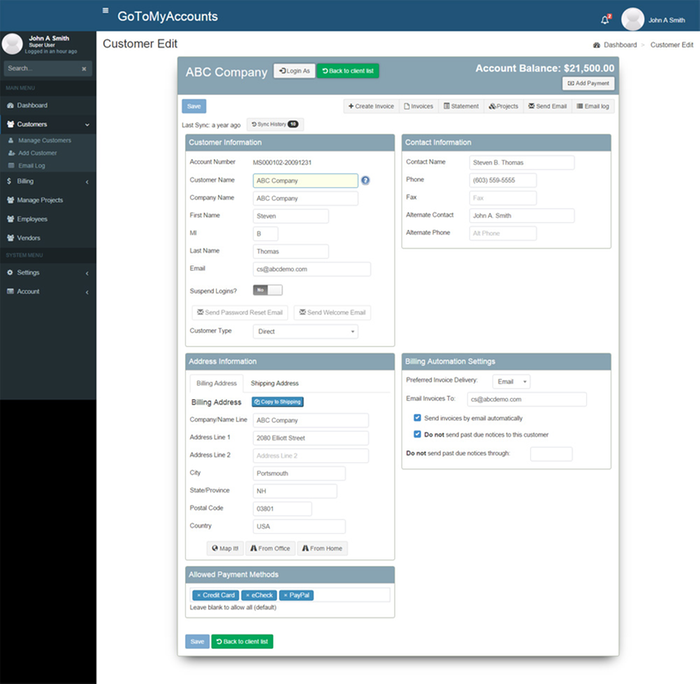
Task: Toggle the Suspend Logins switch
Action: coord(267,290)
